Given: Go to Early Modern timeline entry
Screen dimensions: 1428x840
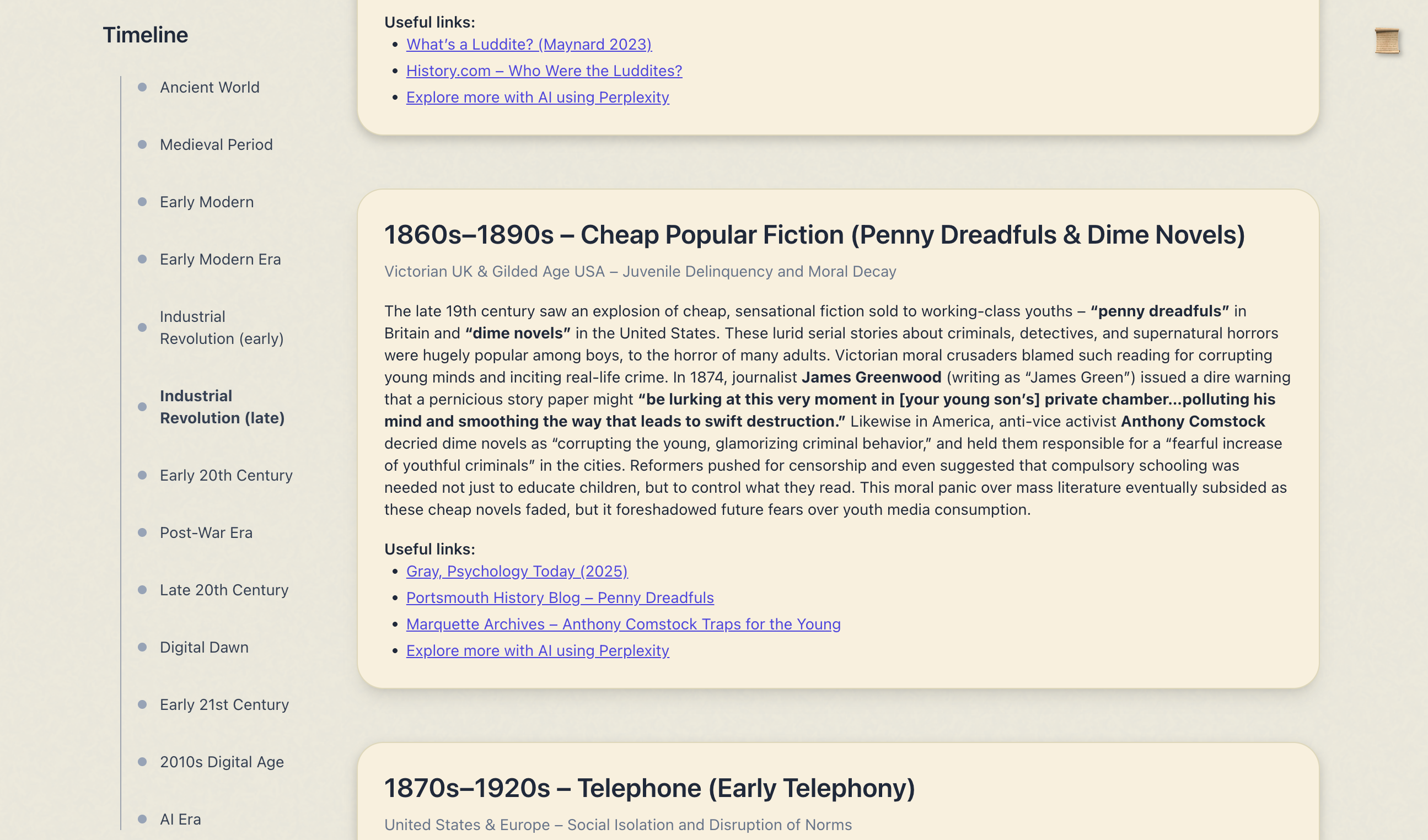Looking at the screenshot, I should (206, 202).
